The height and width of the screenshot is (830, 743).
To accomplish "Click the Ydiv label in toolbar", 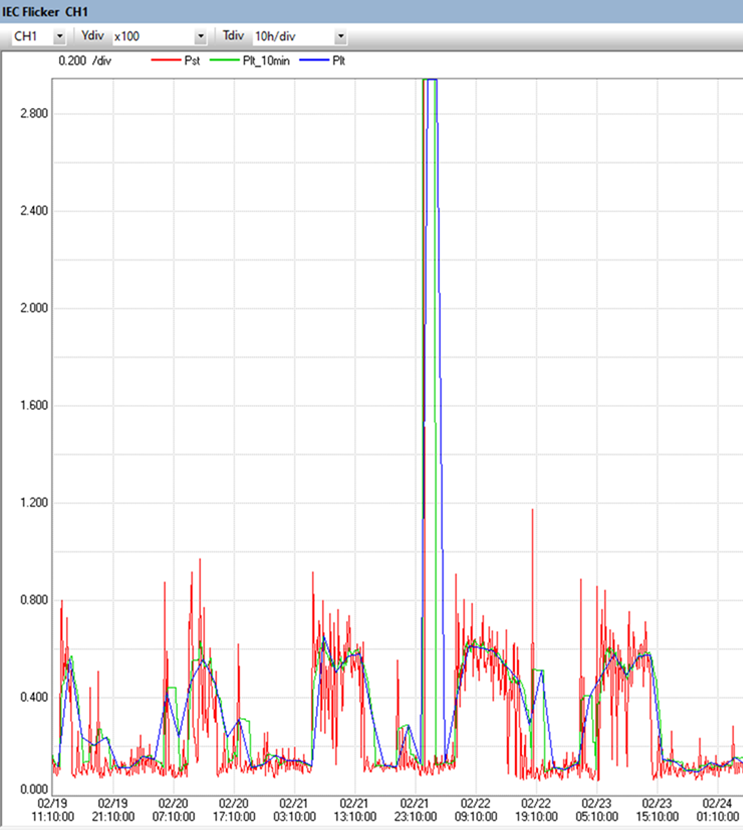I will click(91, 36).
